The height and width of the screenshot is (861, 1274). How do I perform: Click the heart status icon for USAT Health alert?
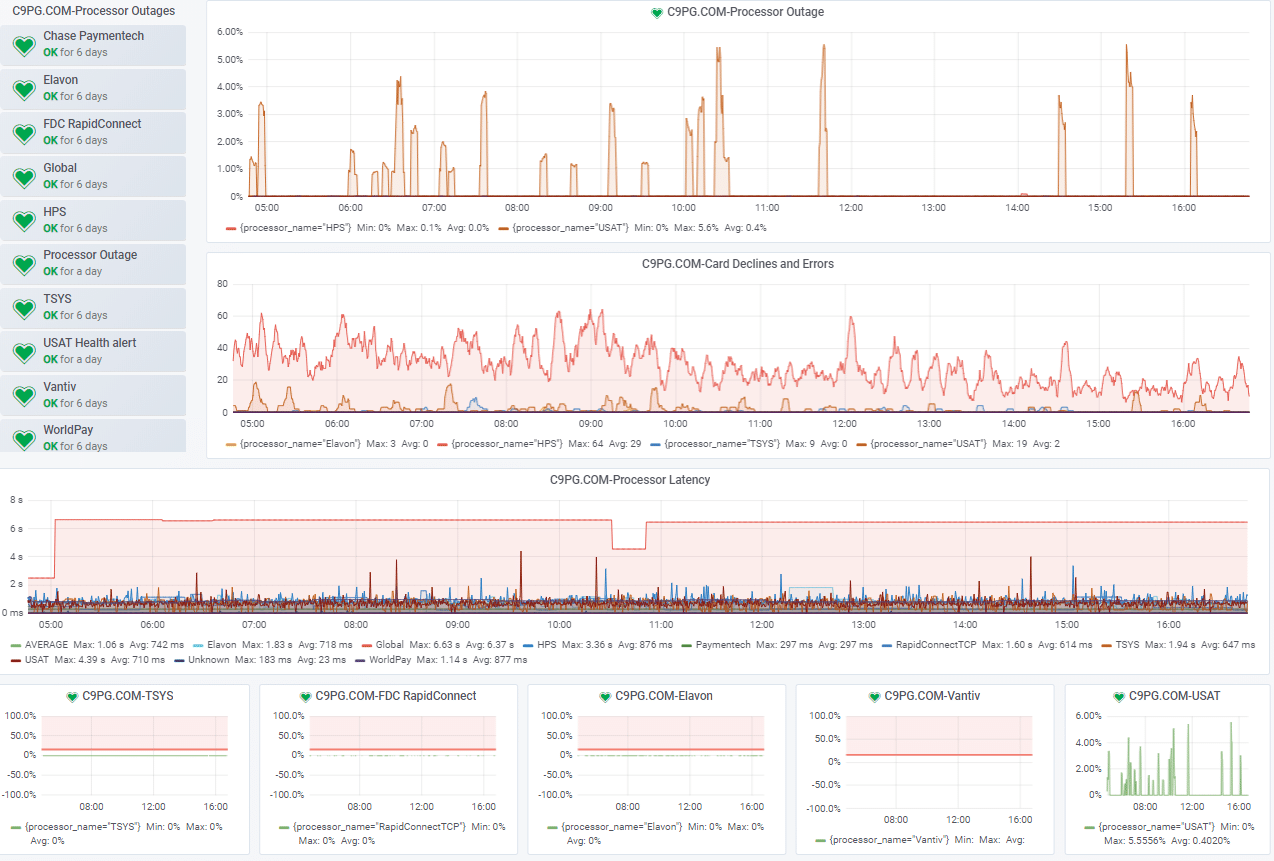(x=24, y=353)
